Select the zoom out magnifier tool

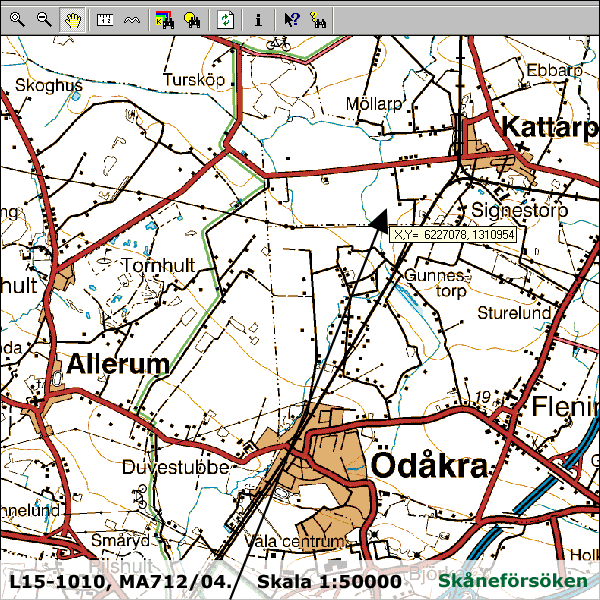click(x=43, y=18)
